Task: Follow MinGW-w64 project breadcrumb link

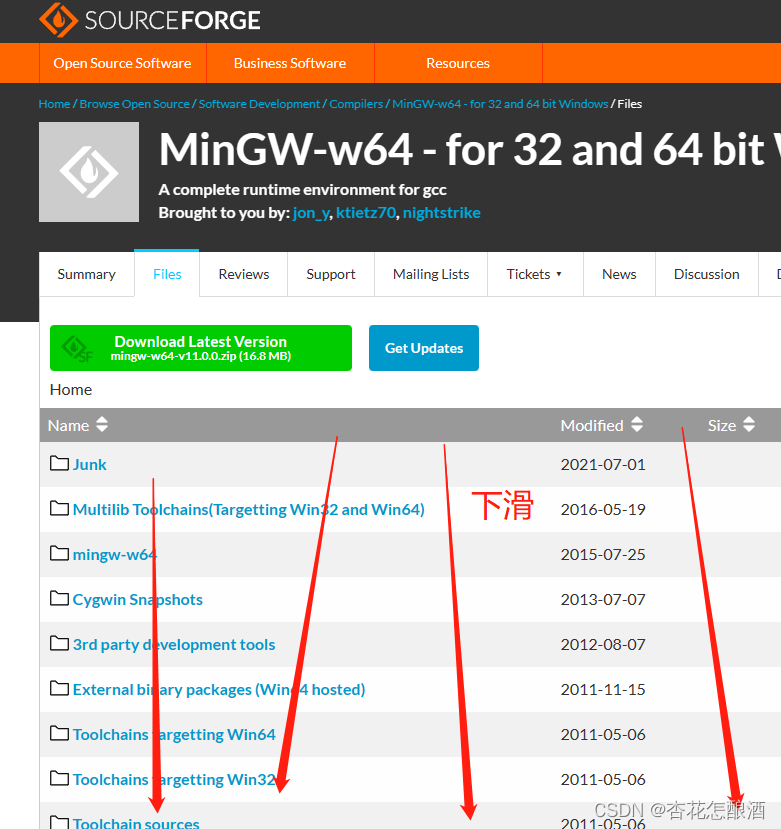Action: (500, 104)
